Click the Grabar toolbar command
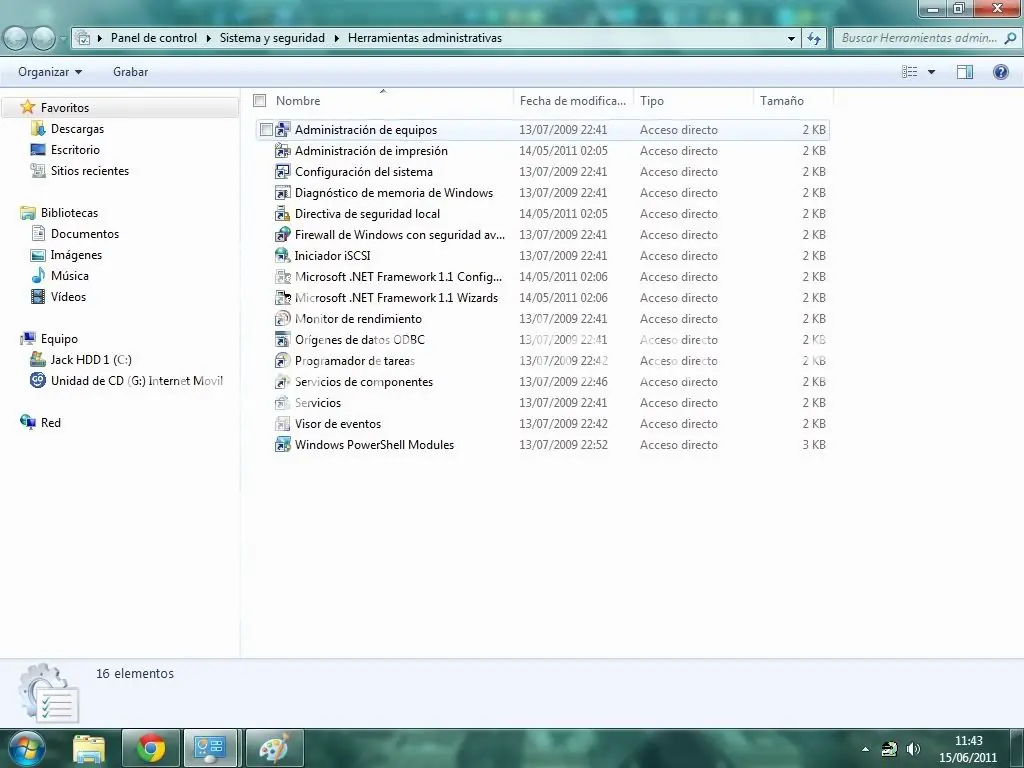The height and width of the screenshot is (768, 1024). (130, 72)
